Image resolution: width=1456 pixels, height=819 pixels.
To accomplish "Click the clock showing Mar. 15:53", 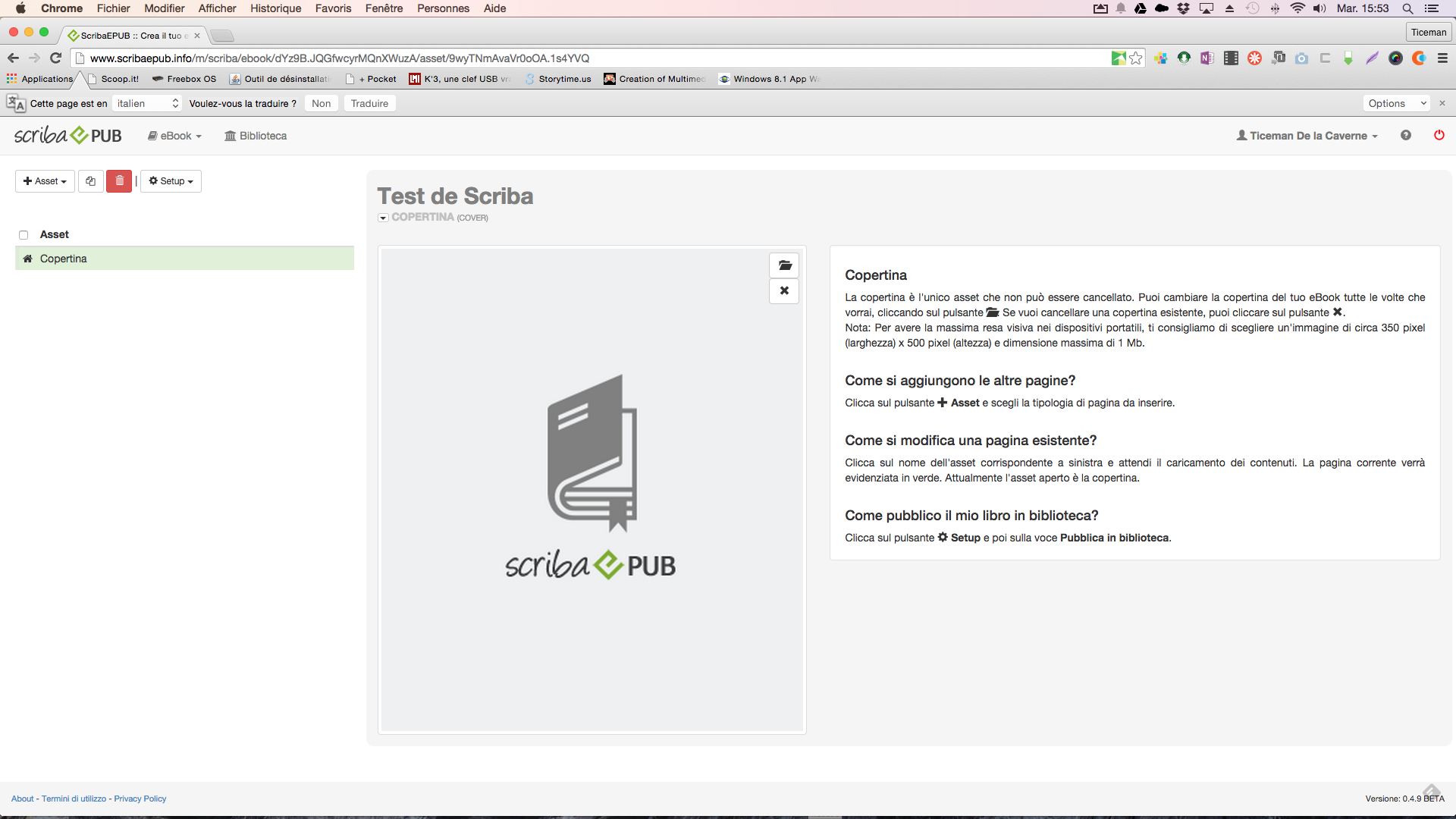I will (x=1363, y=8).
